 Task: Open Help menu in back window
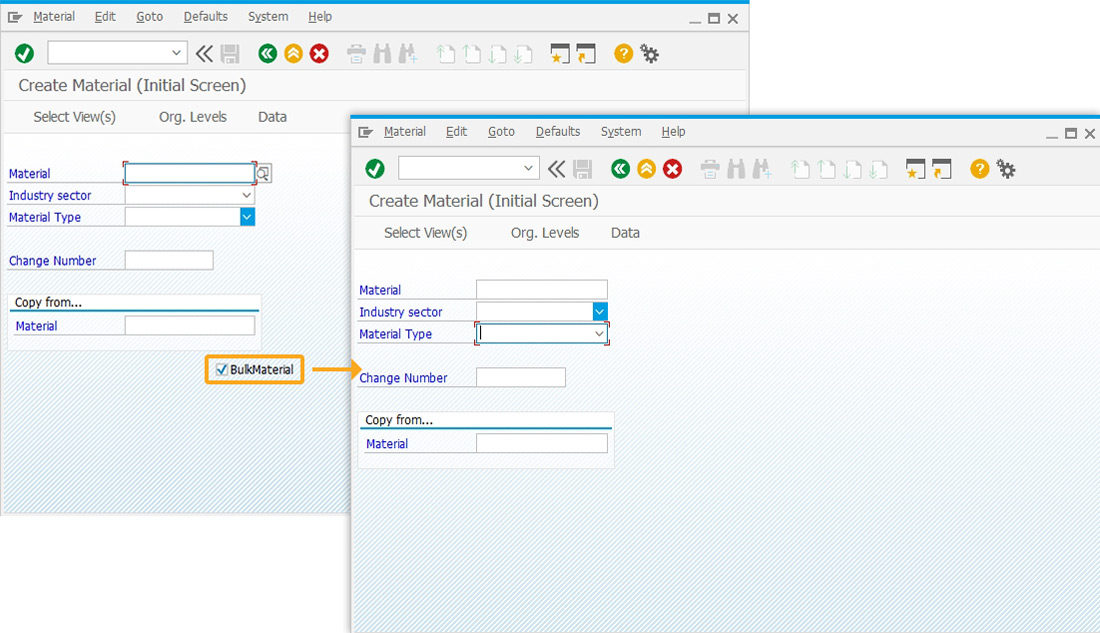pos(320,17)
